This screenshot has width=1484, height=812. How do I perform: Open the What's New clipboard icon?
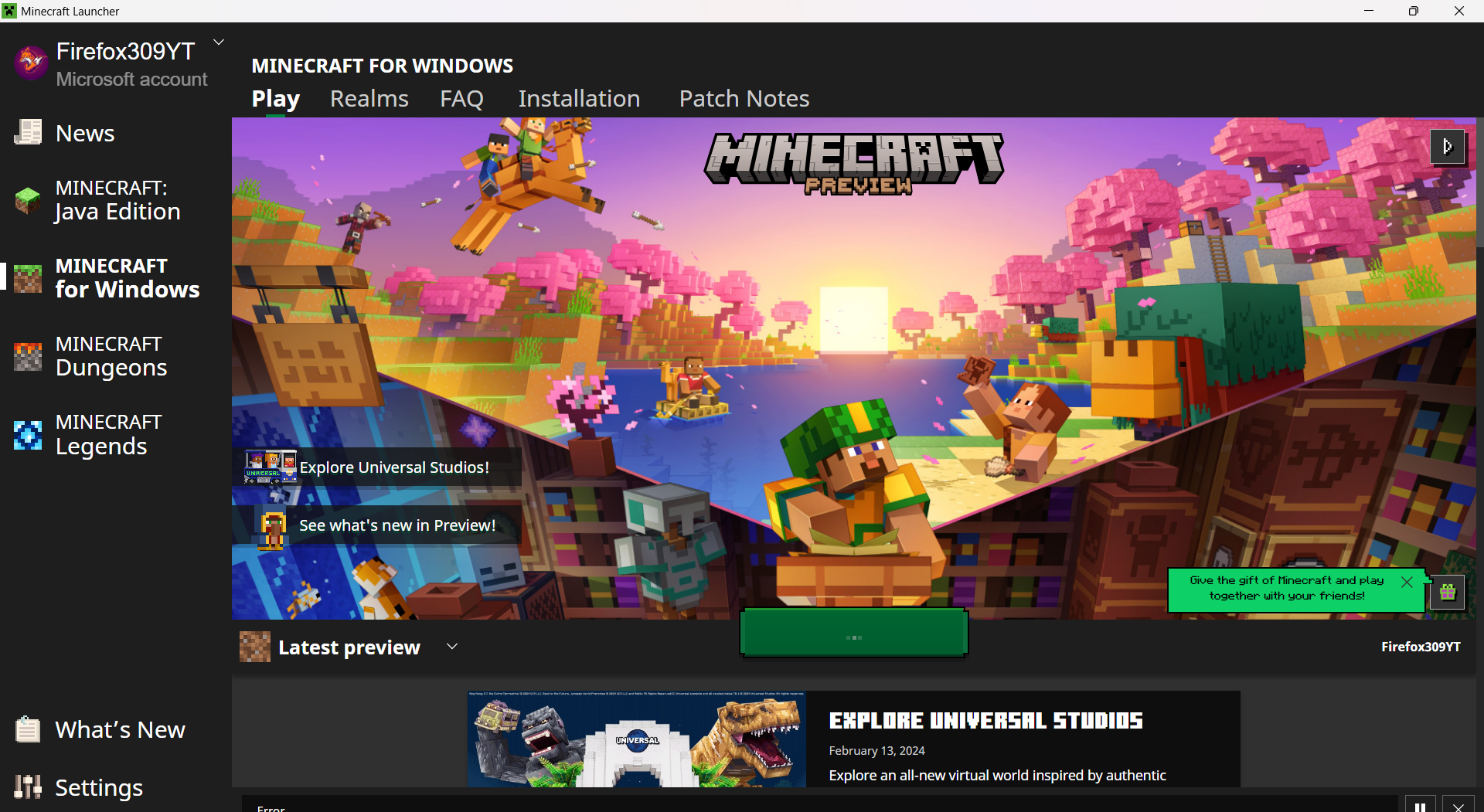click(x=28, y=729)
